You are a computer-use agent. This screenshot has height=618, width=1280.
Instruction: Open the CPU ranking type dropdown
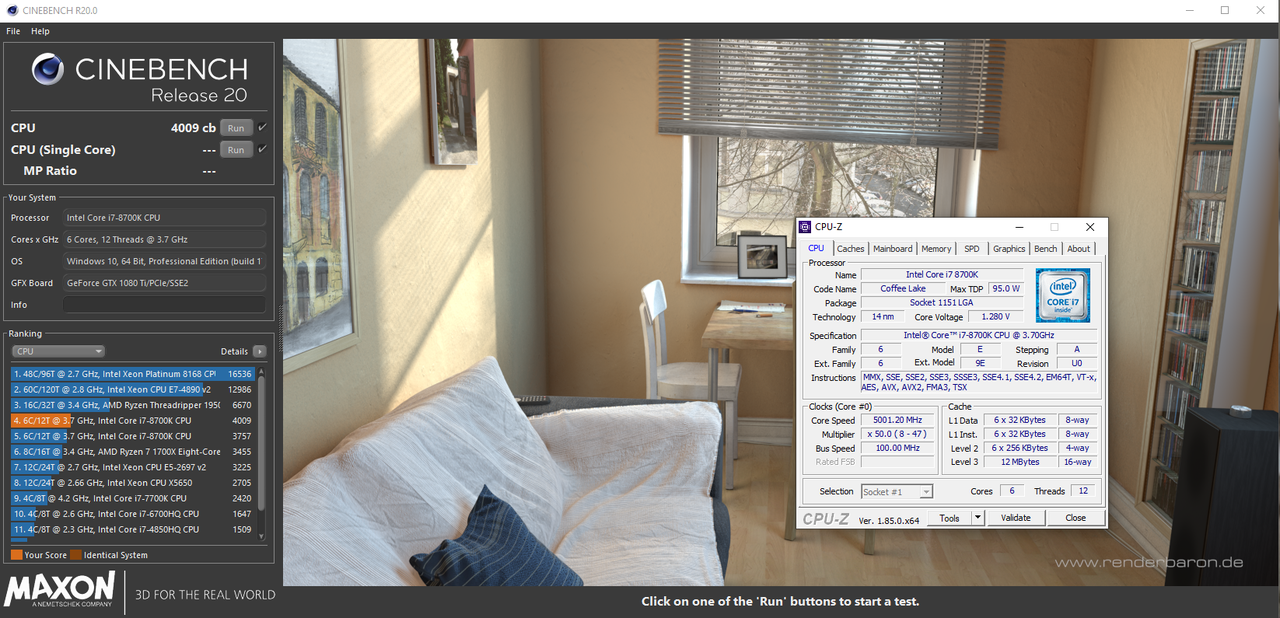(58, 351)
